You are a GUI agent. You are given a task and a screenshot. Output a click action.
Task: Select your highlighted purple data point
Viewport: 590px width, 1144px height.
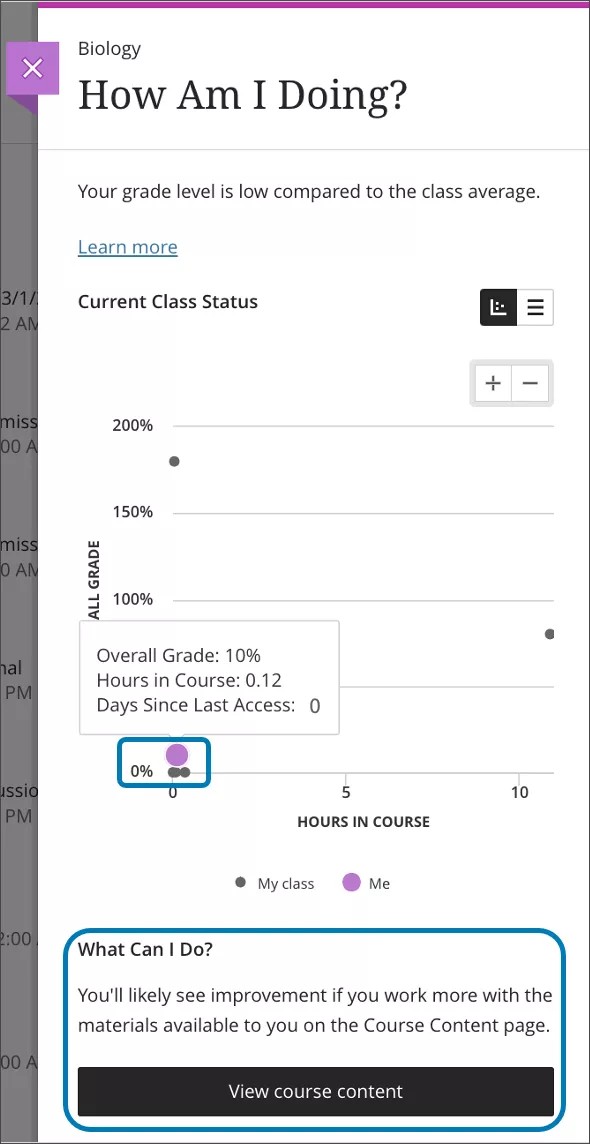(x=177, y=755)
